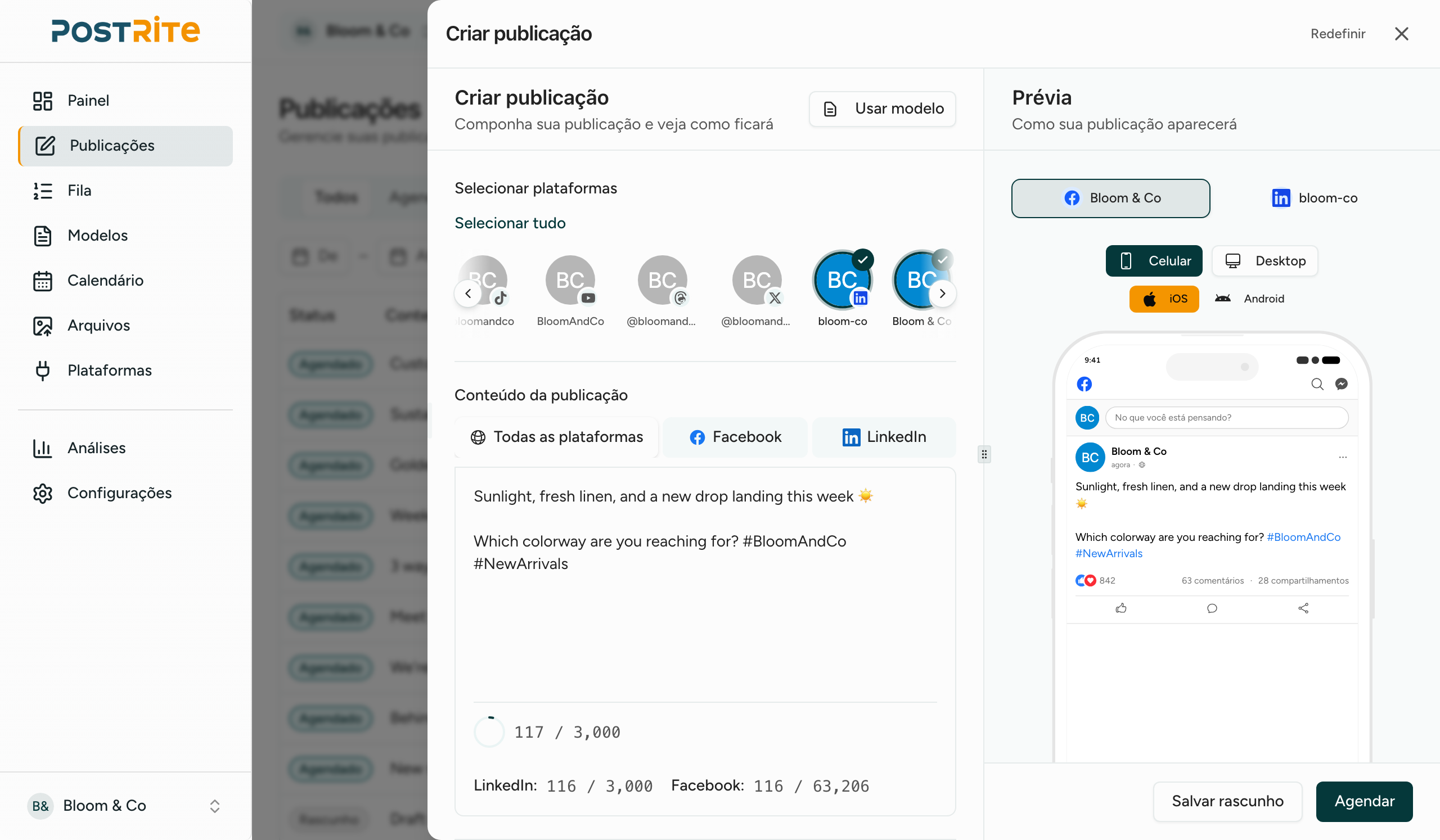This screenshot has height=840, width=1440.
Task: Select Android preview style
Action: coord(1249,299)
